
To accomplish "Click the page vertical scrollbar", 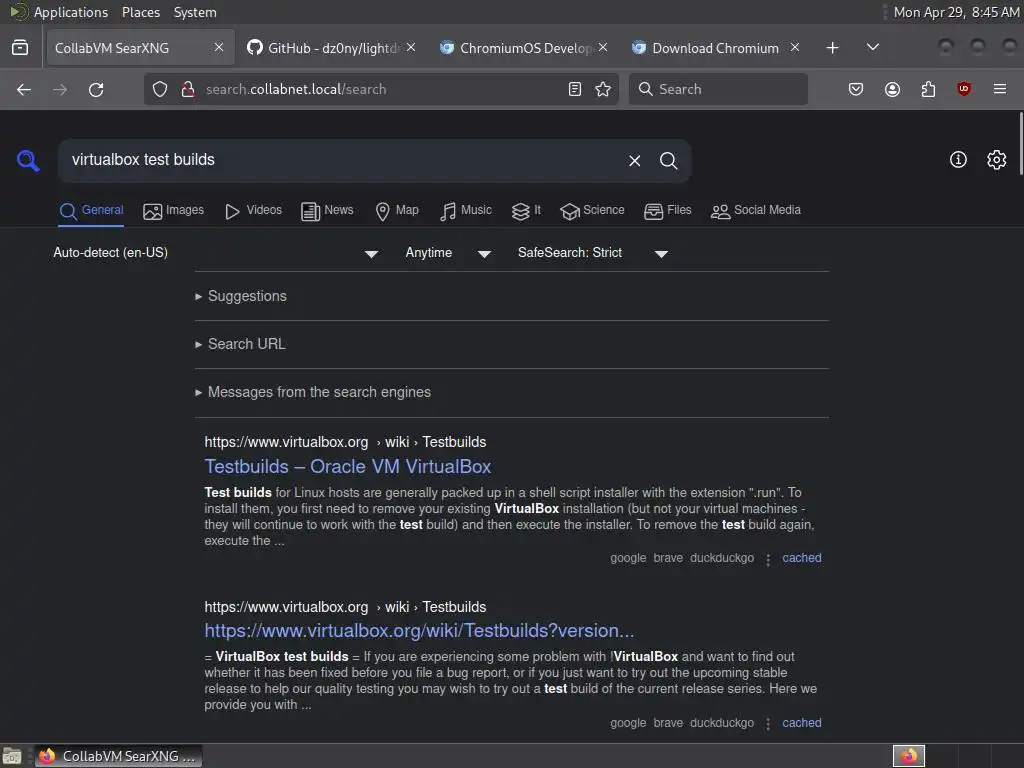I will [x=1021, y=144].
